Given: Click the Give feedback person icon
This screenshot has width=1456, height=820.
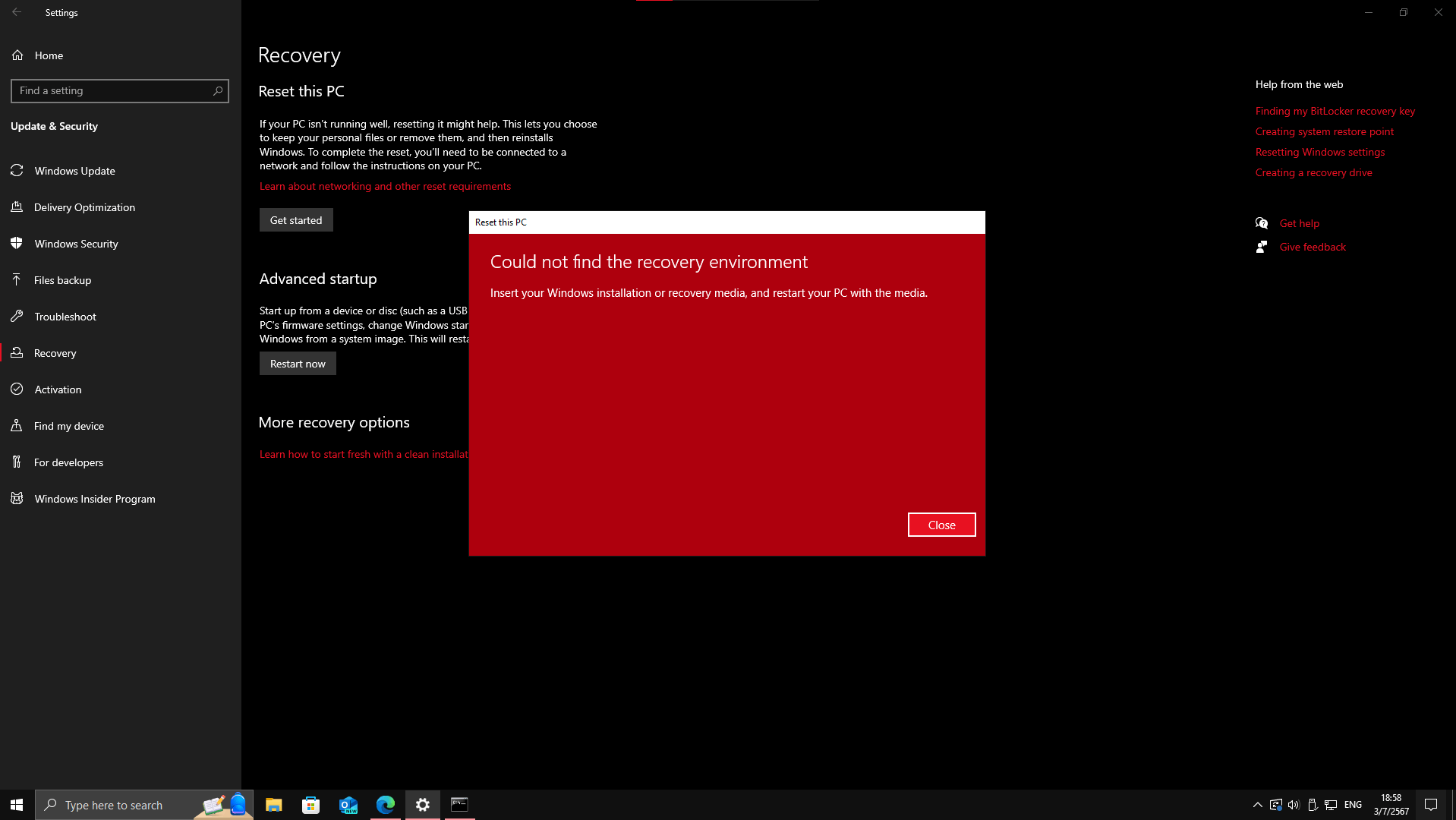Looking at the screenshot, I should [1262, 247].
